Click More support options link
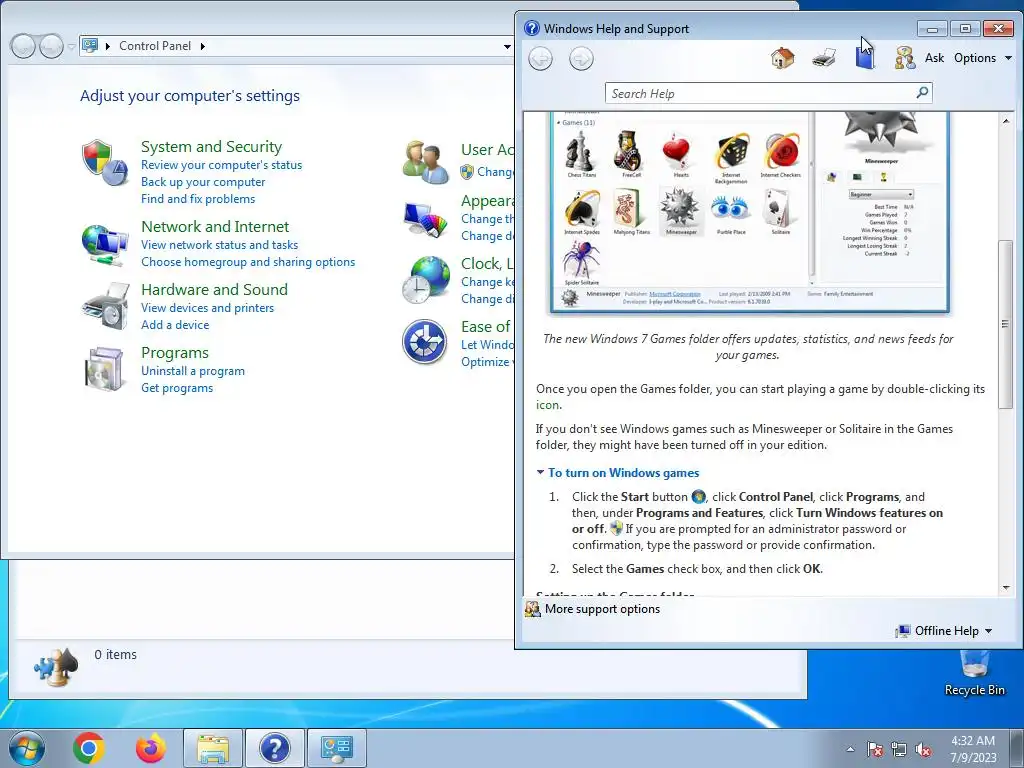Screen dimensions: 1024x768 pos(602,609)
